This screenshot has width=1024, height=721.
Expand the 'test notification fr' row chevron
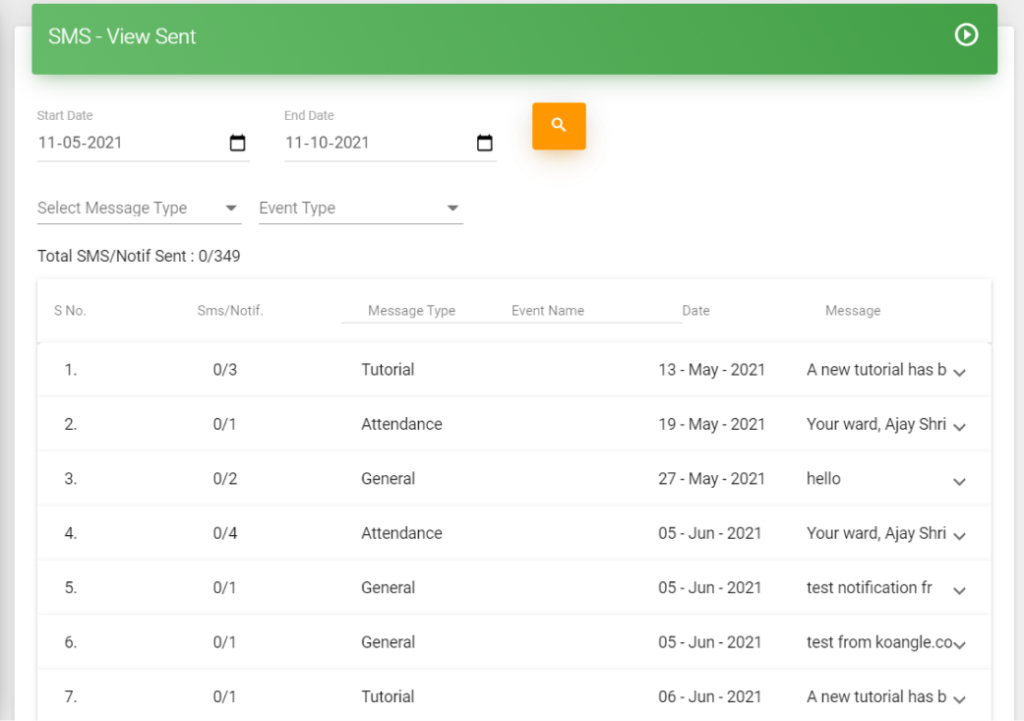coord(959,590)
